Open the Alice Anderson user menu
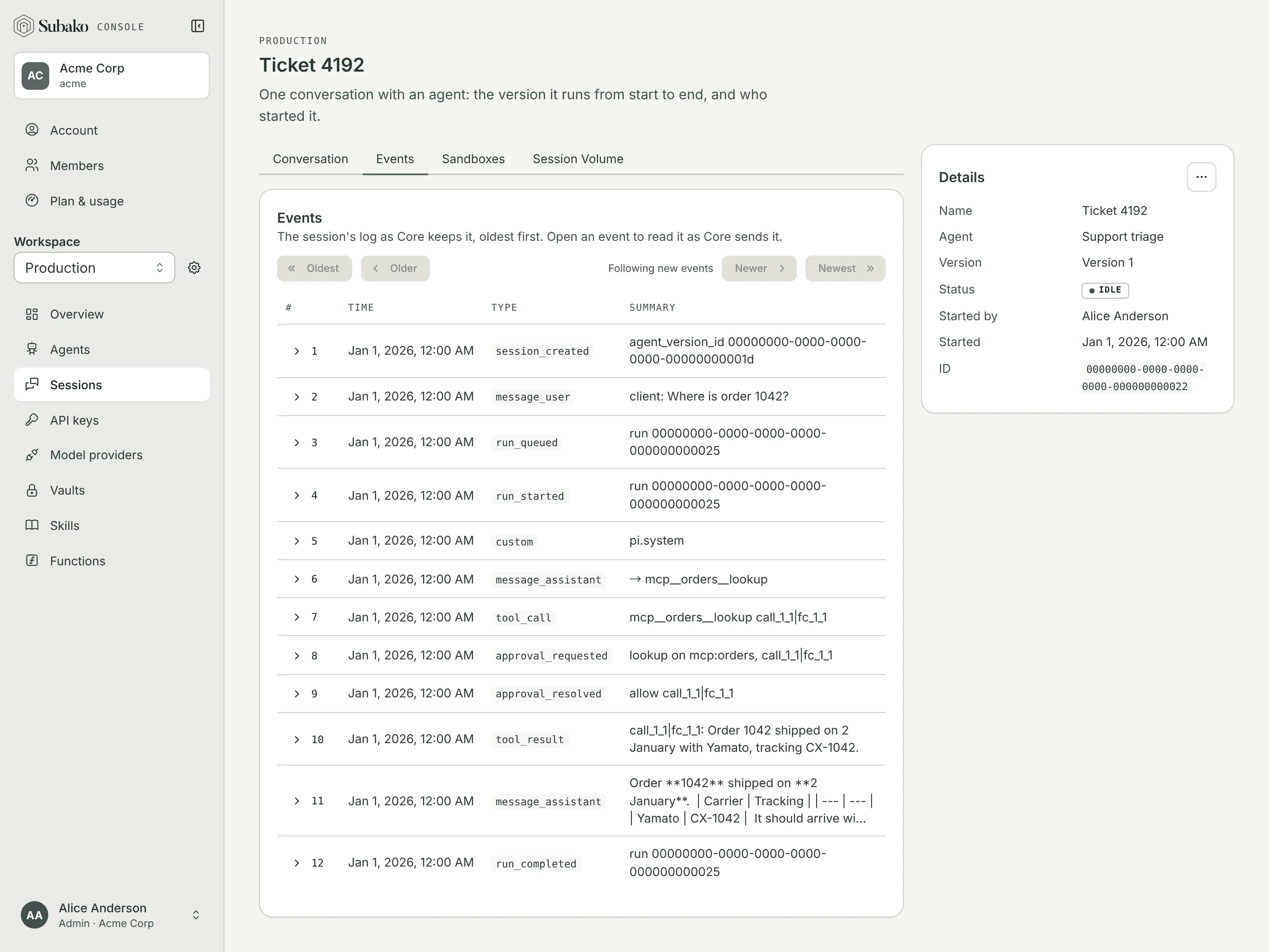Screen dimensions: 1269x952 111,915
